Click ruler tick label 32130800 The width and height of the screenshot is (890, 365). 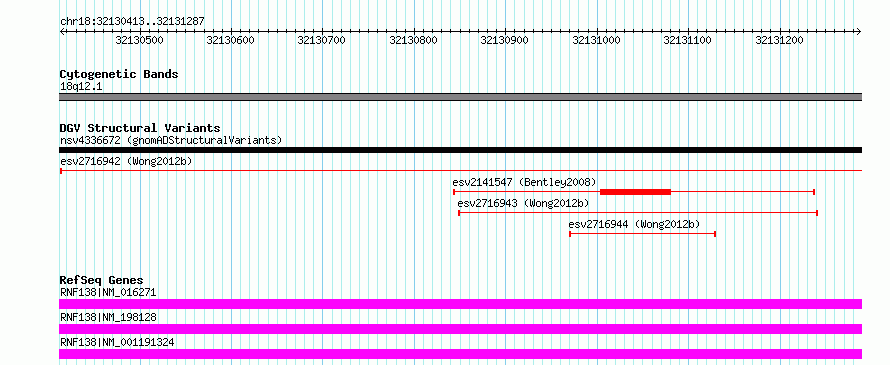pos(413,40)
